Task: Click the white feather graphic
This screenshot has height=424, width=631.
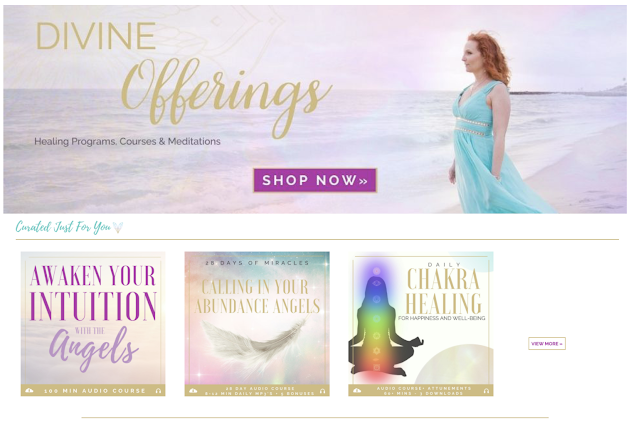Action: click(255, 342)
